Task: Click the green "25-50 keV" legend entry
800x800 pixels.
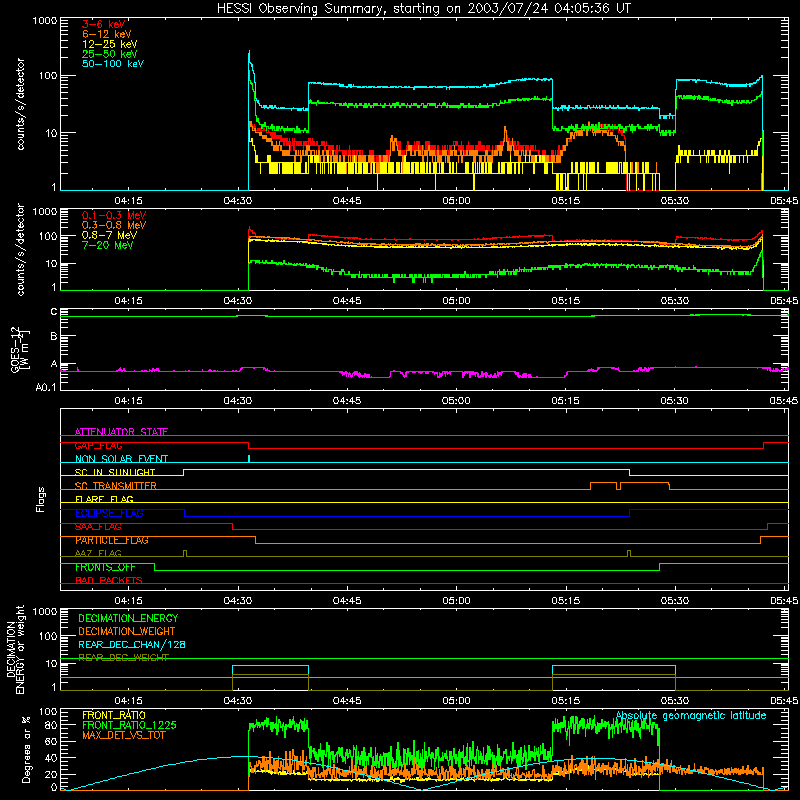Action: coord(110,54)
